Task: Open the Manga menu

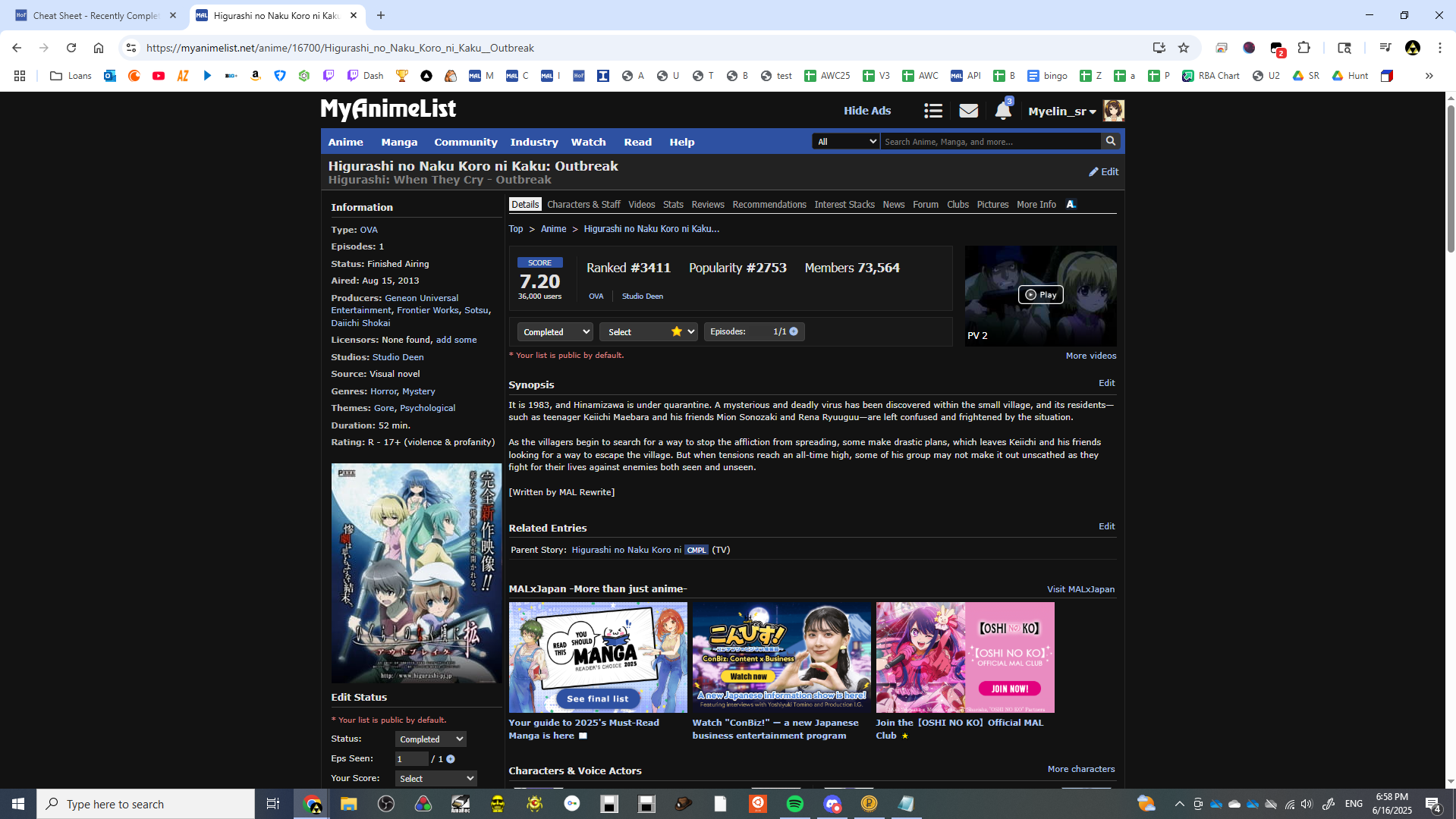Action: click(399, 142)
